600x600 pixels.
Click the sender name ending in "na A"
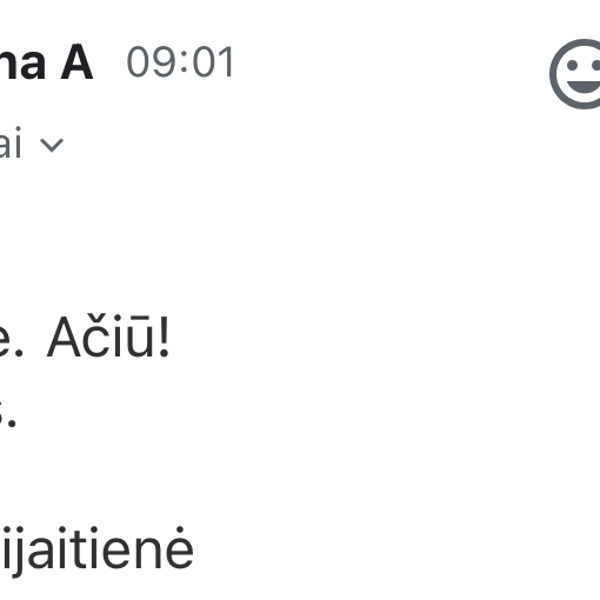[x=45, y=62]
